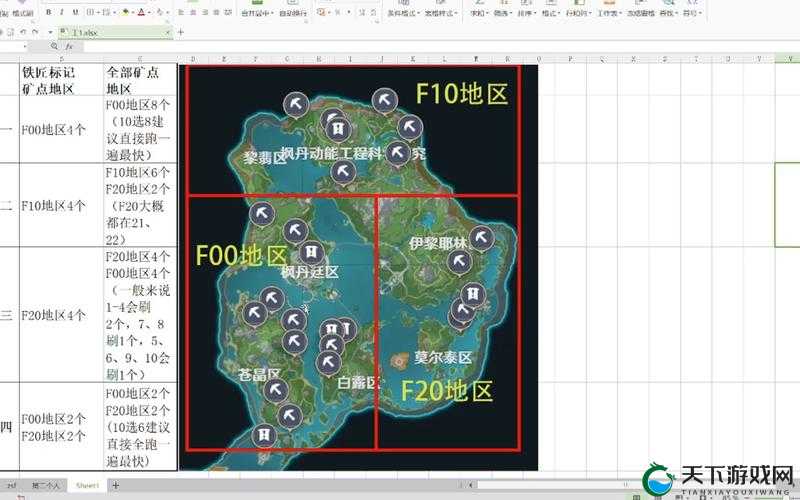Screen dimensions: 800x500
Task: Switch to the 第二个人 sheet tab
Action: pos(46,486)
